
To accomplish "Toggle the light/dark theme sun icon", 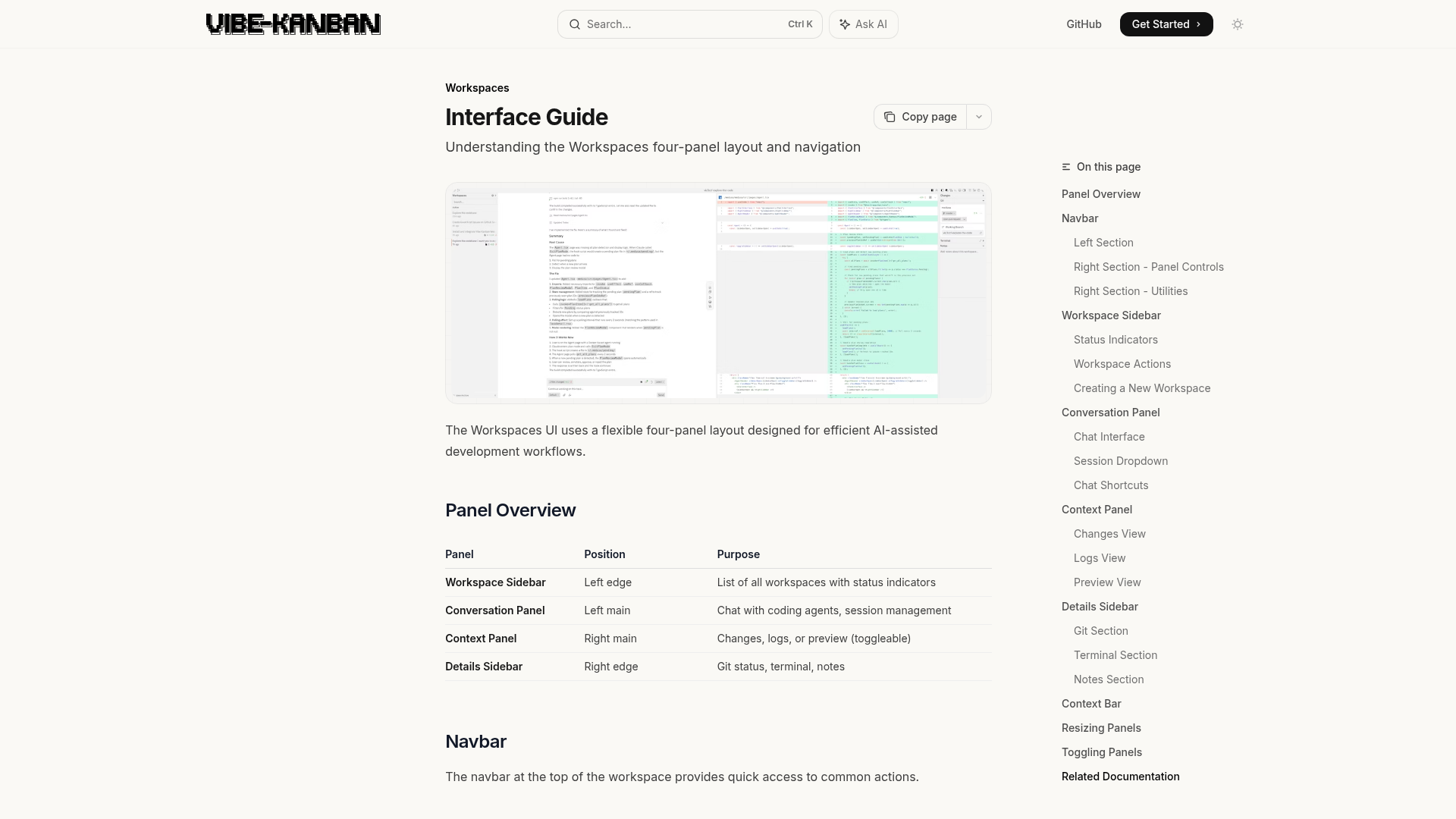I will 1238,24.
